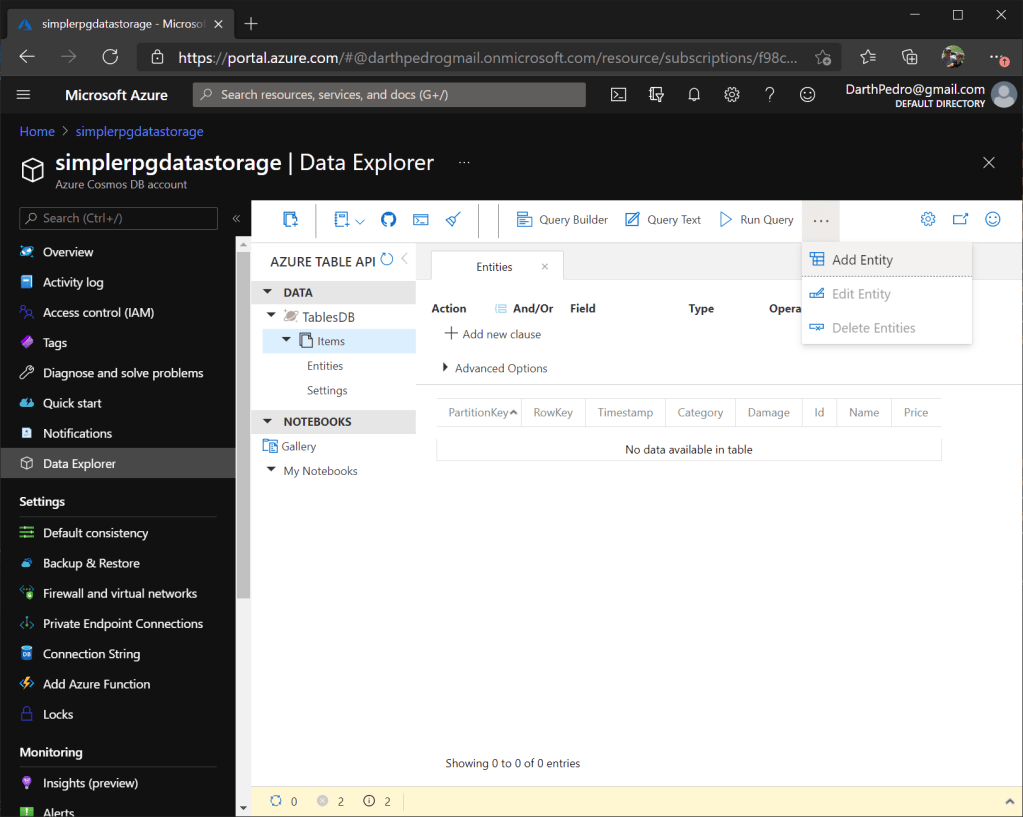Open Data Explorer settings gear
This screenshot has height=817, width=1023.
point(928,219)
